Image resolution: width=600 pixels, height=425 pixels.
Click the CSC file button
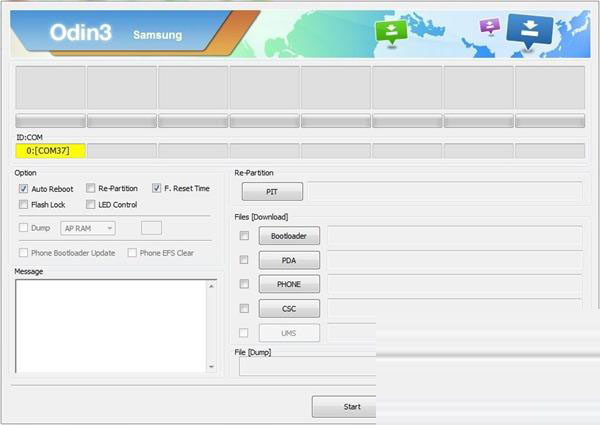coord(289,308)
